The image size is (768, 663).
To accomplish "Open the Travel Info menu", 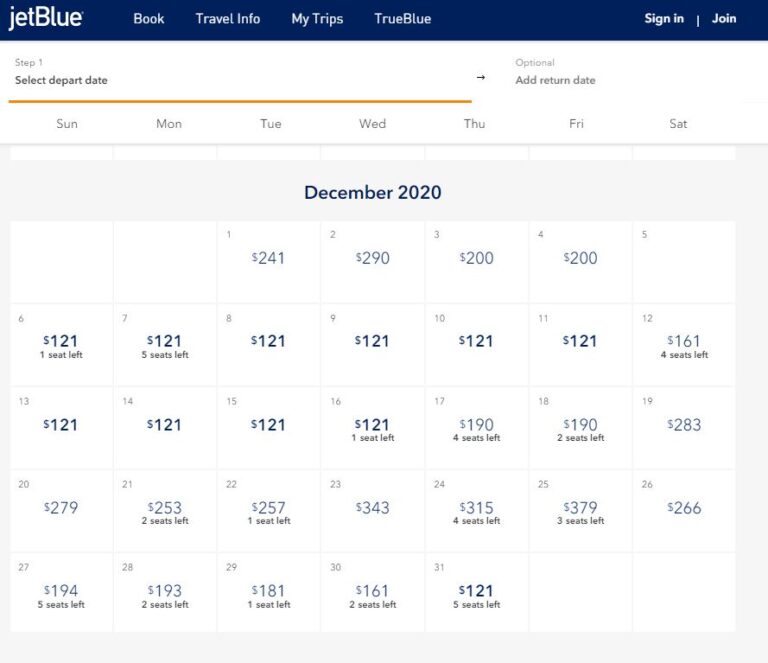I will coord(228,19).
